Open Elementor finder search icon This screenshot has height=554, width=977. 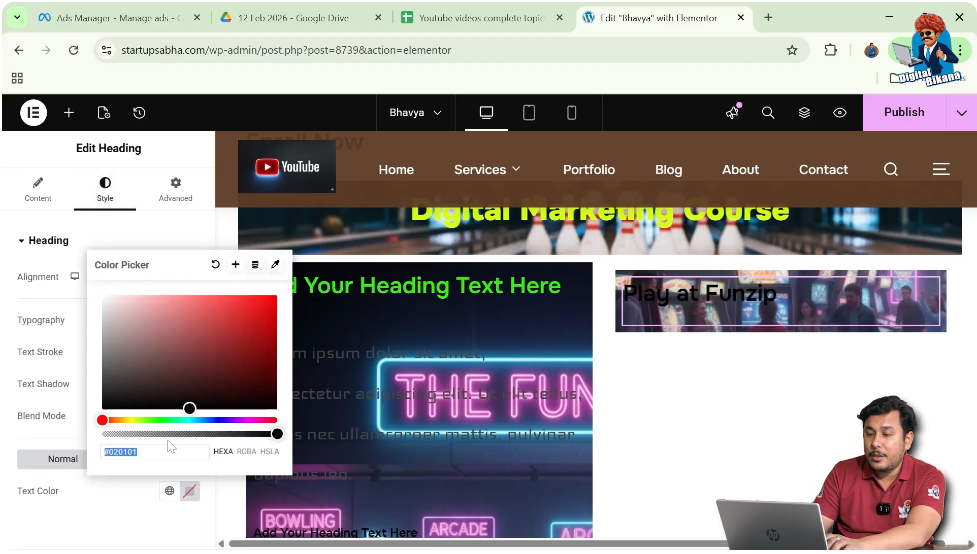click(768, 113)
